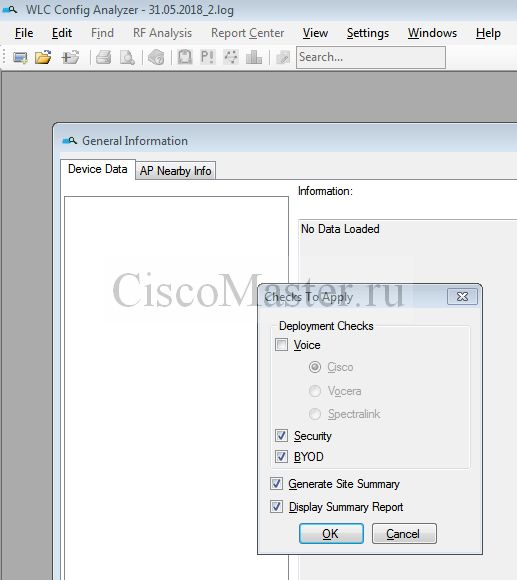Click the printer toolbar icon
This screenshot has height=580, width=517.
tap(104, 57)
